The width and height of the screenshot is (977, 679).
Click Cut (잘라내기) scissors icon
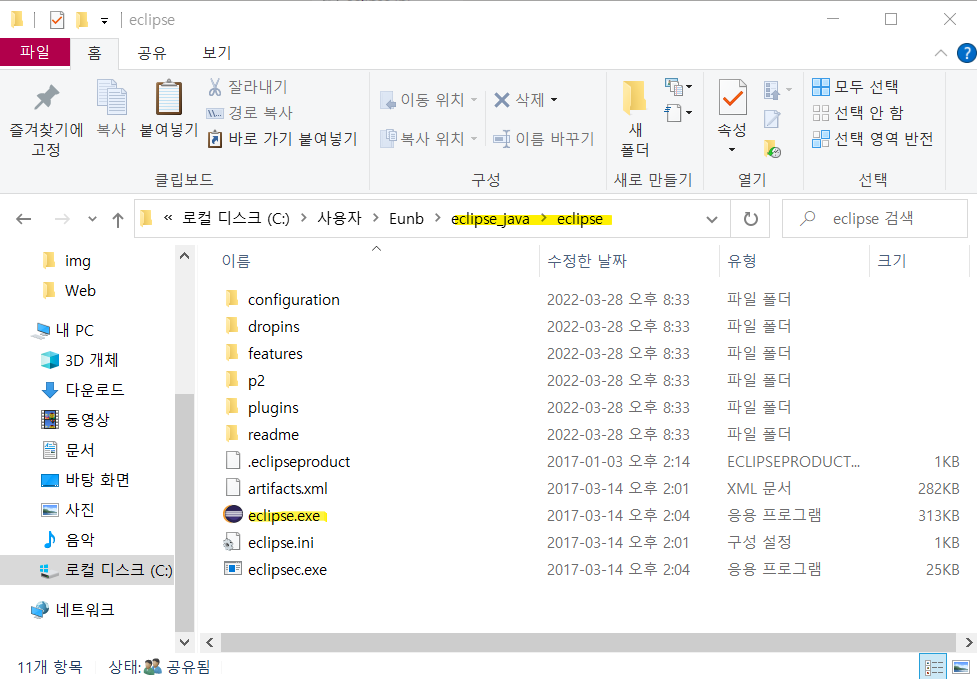[x=214, y=87]
